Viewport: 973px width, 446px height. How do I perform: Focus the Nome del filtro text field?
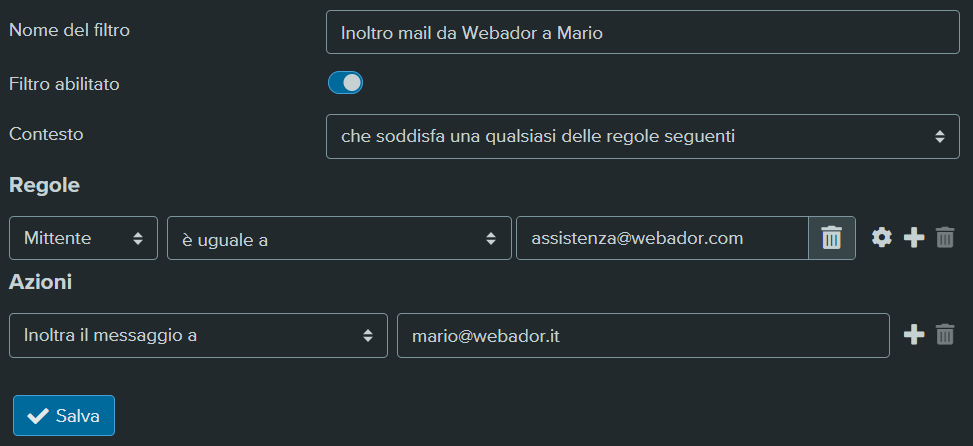tap(642, 32)
